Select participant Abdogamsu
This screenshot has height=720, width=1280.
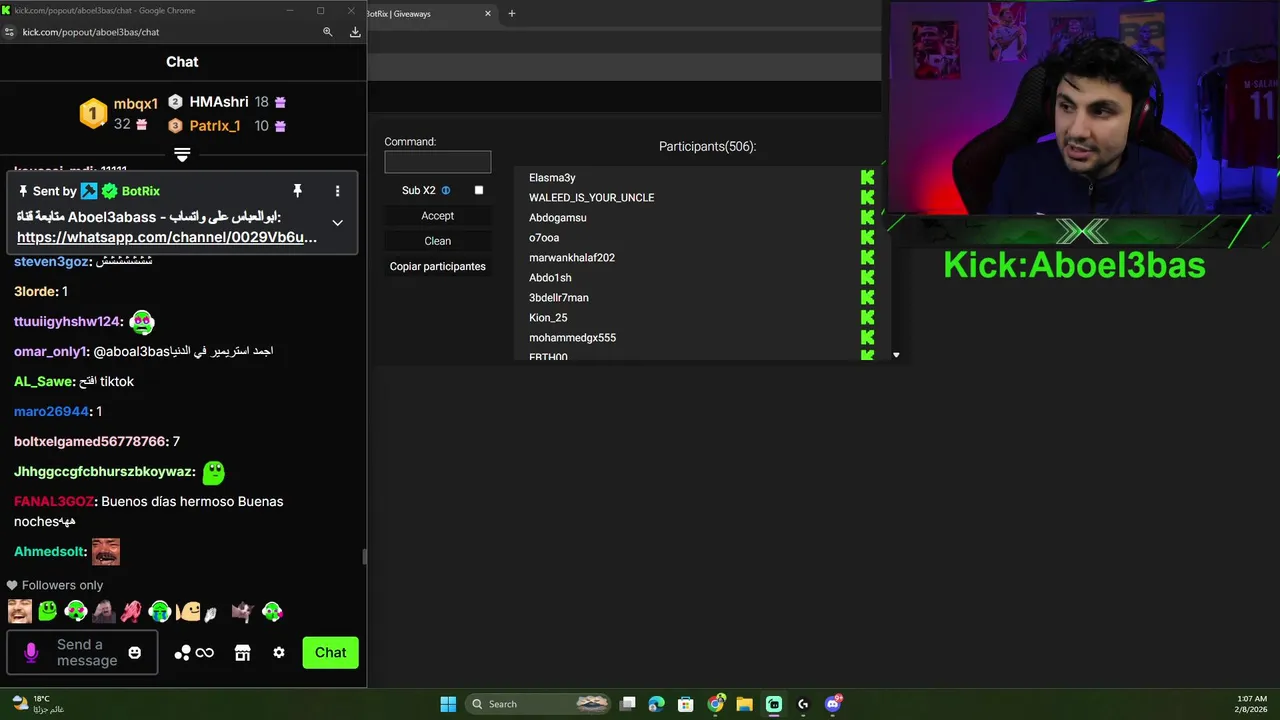[x=558, y=218]
